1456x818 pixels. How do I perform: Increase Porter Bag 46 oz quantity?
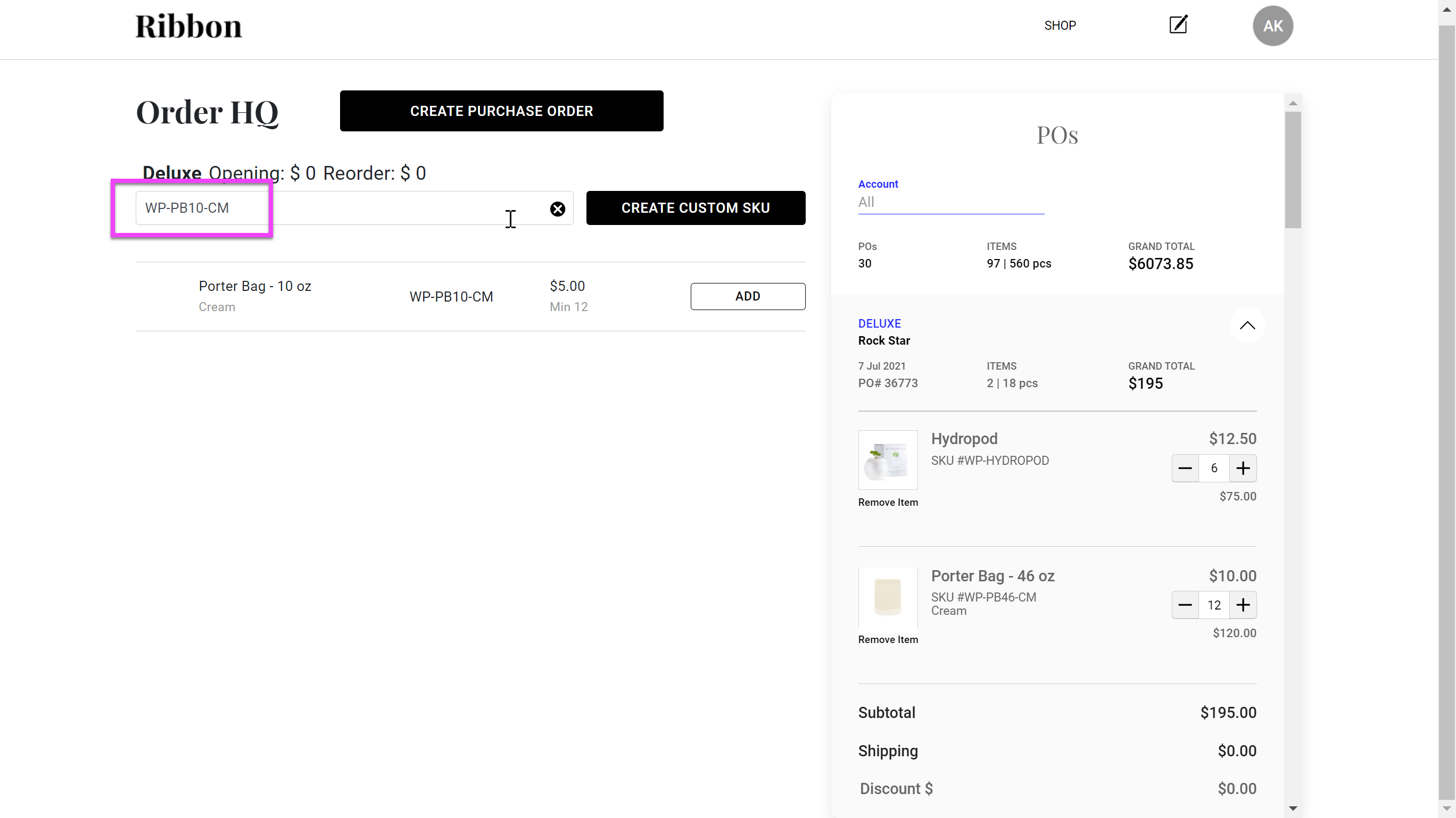[x=1243, y=605]
